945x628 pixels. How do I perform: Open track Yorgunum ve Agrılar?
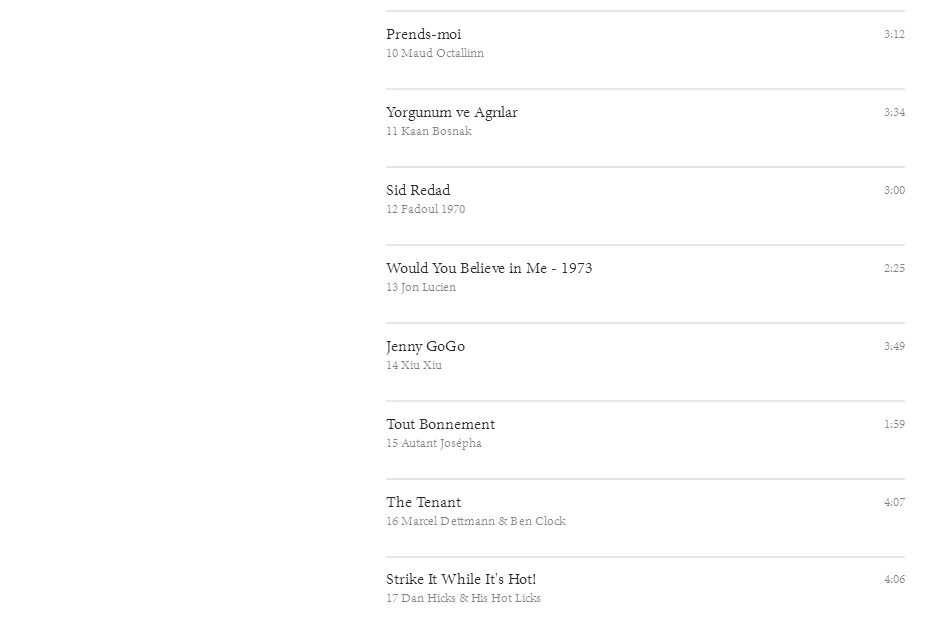[x=452, y=113]
